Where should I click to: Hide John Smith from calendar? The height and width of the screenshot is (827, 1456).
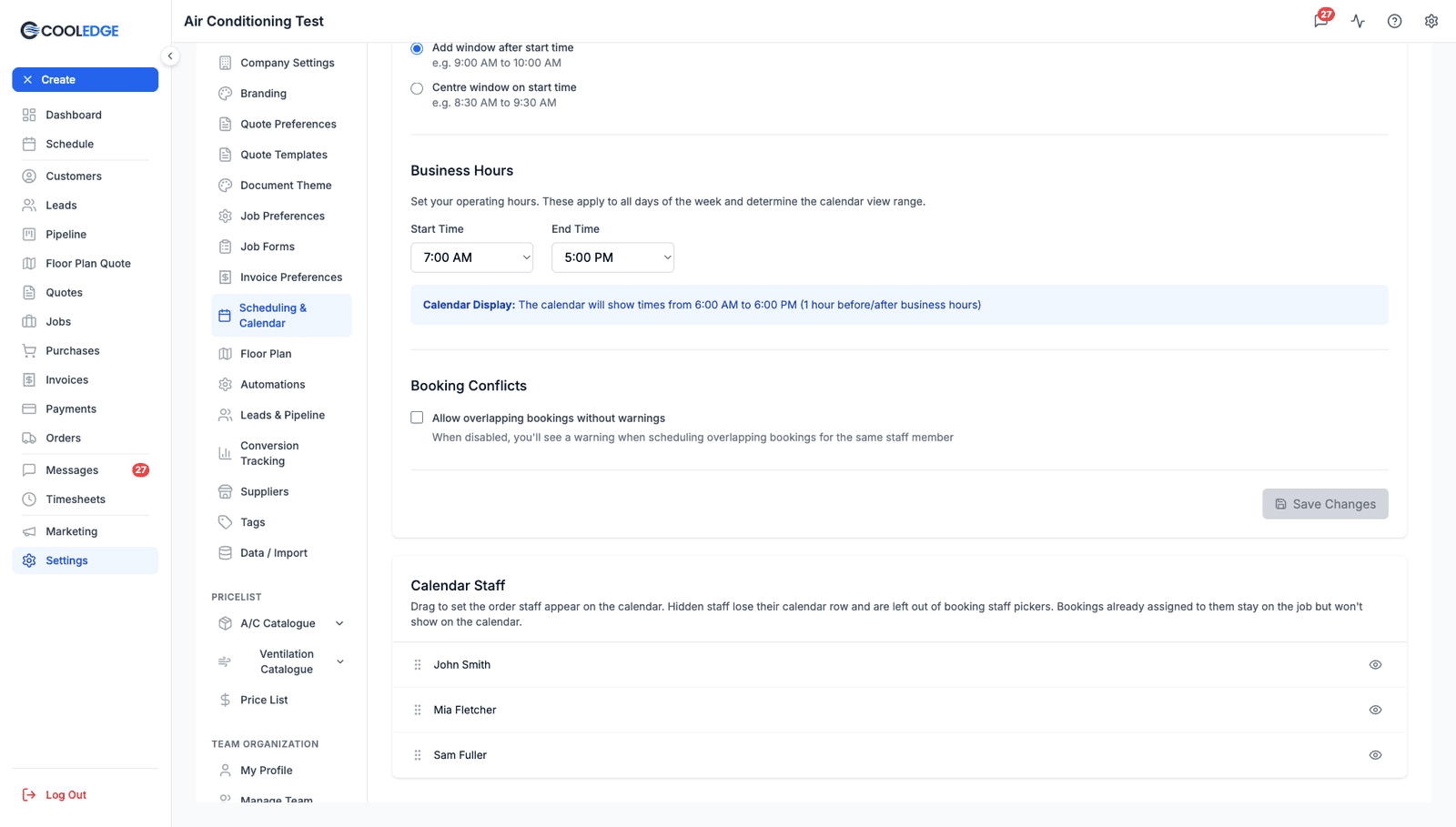point(1375,665)
